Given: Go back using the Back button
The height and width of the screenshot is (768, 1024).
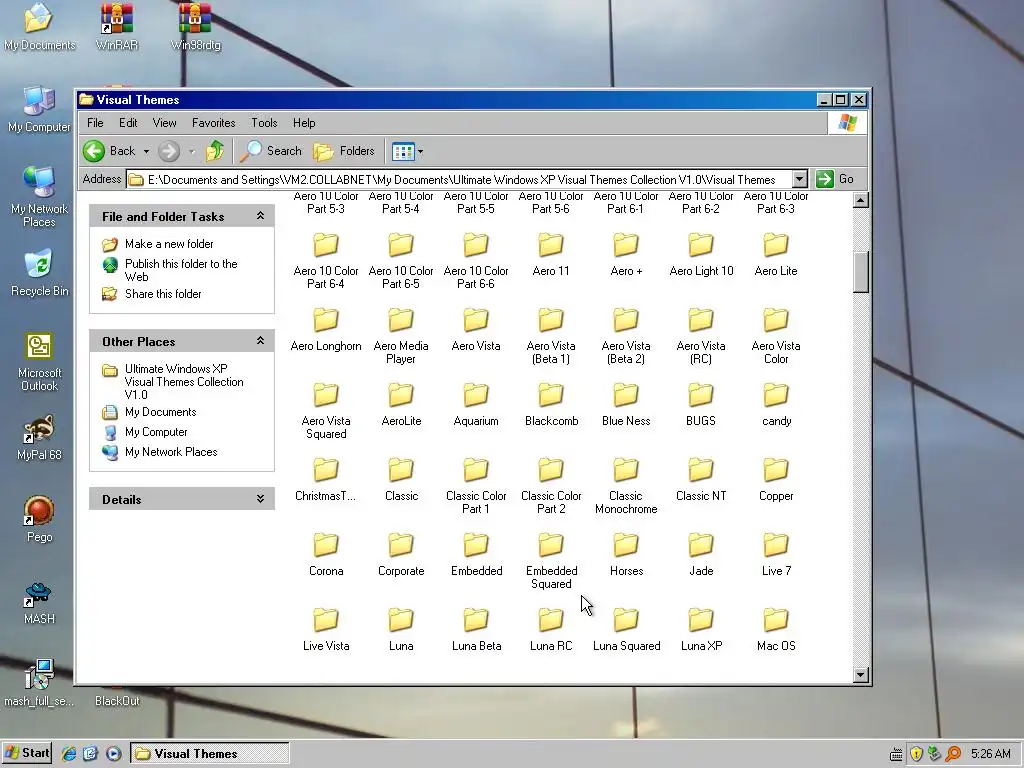Looking at the screenshot, I should click(x=110, y=151).
